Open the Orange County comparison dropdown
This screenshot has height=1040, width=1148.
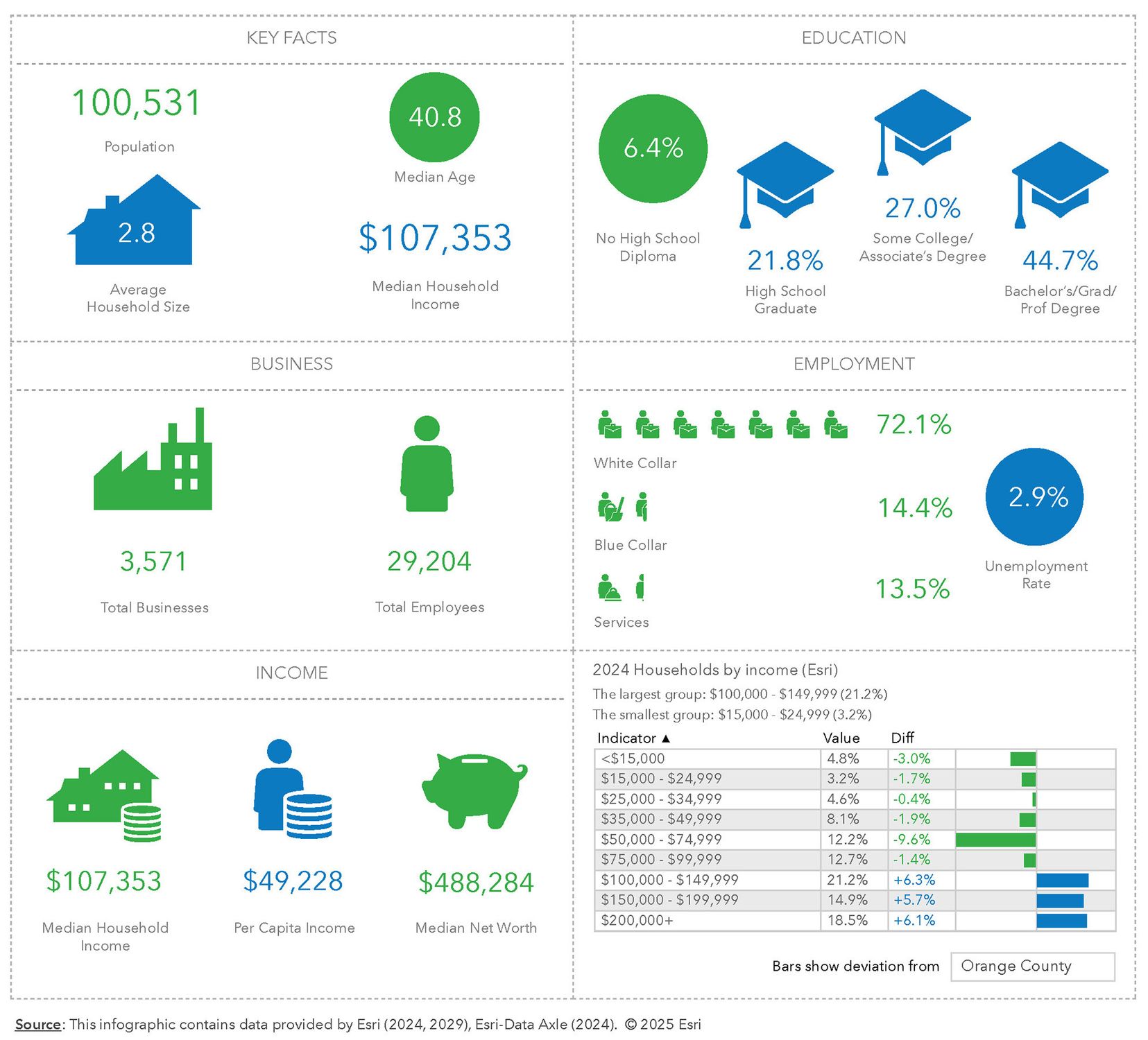[x=1032, y=967]
